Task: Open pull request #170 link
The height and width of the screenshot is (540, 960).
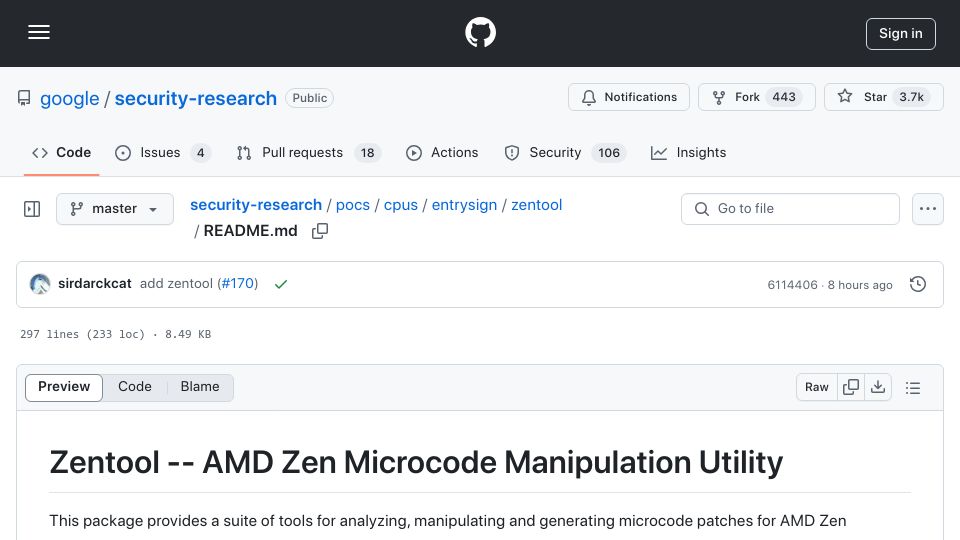Action: (238, 283)
